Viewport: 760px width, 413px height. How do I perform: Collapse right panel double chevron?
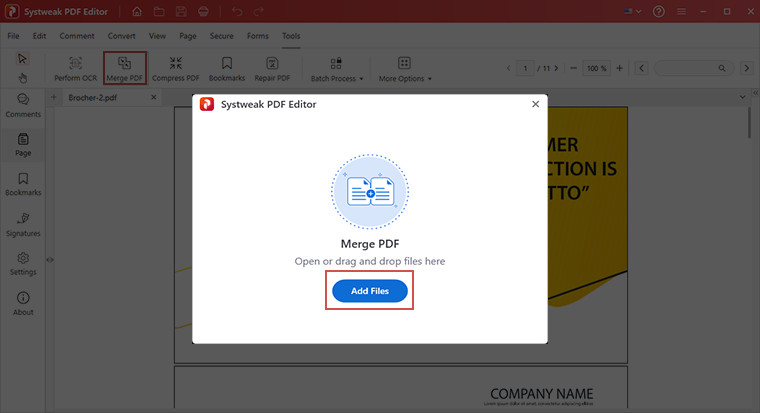click(755, 92)
